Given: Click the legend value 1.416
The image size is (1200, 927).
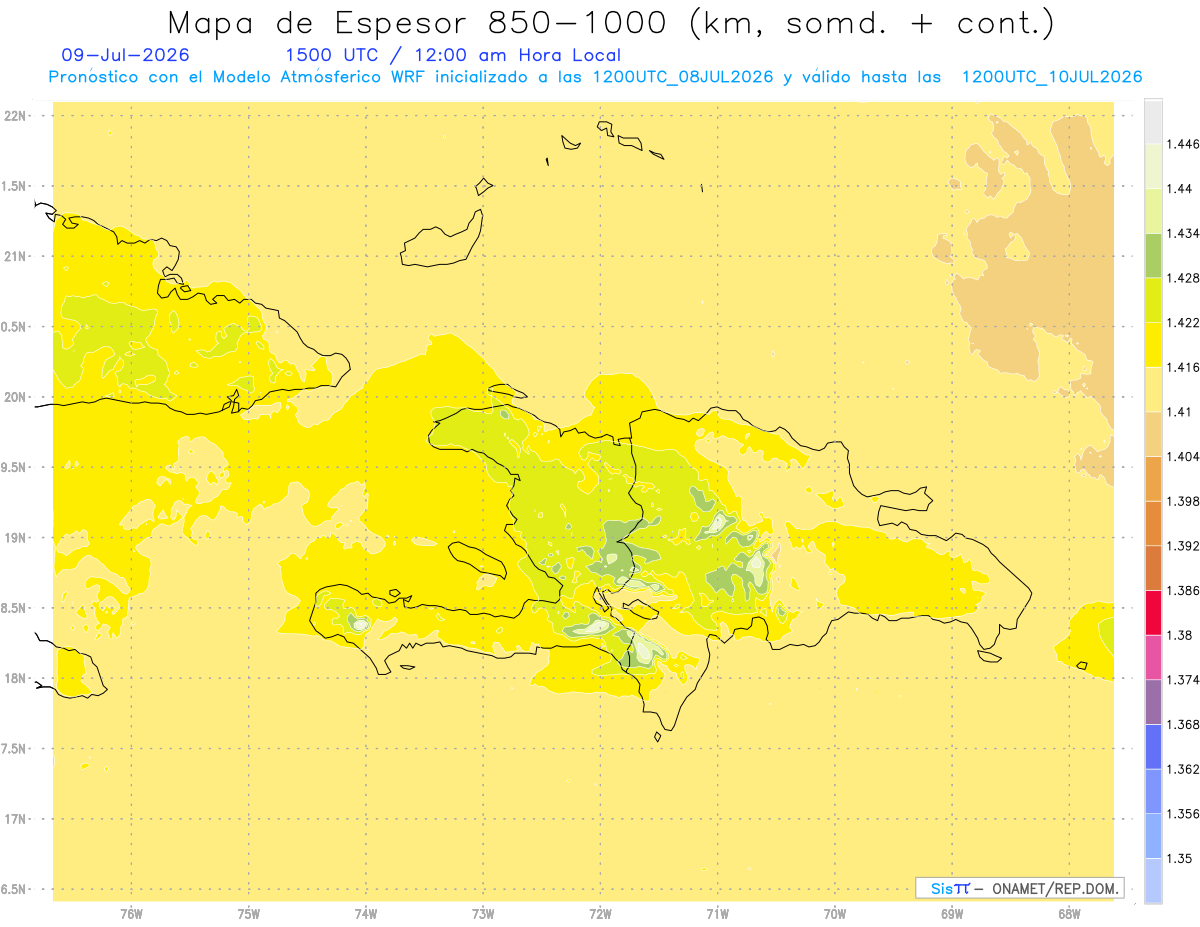Looking at the screenshot, I should click(1182, 367).
